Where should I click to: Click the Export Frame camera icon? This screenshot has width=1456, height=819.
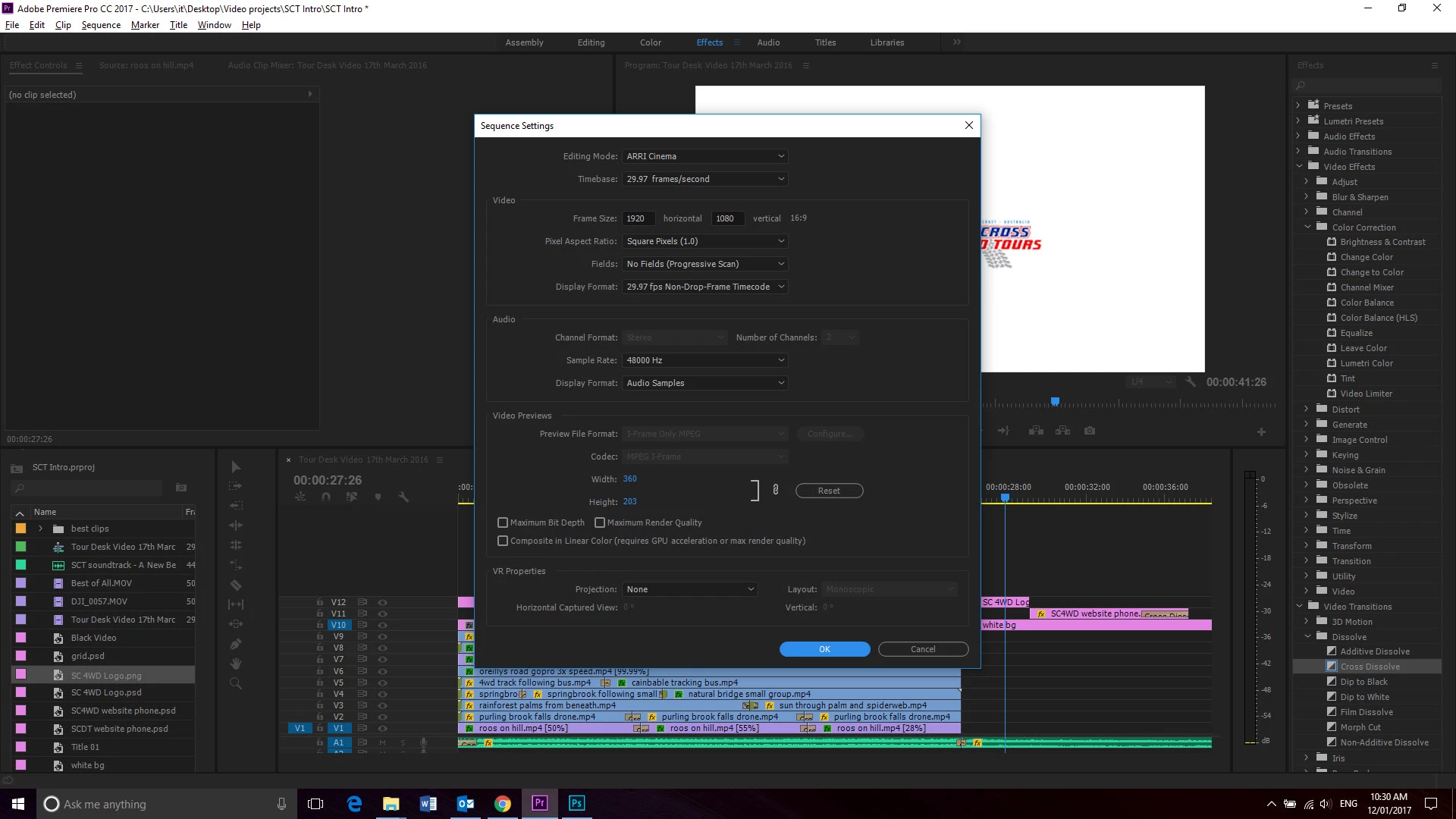[x=1090, y=431]
